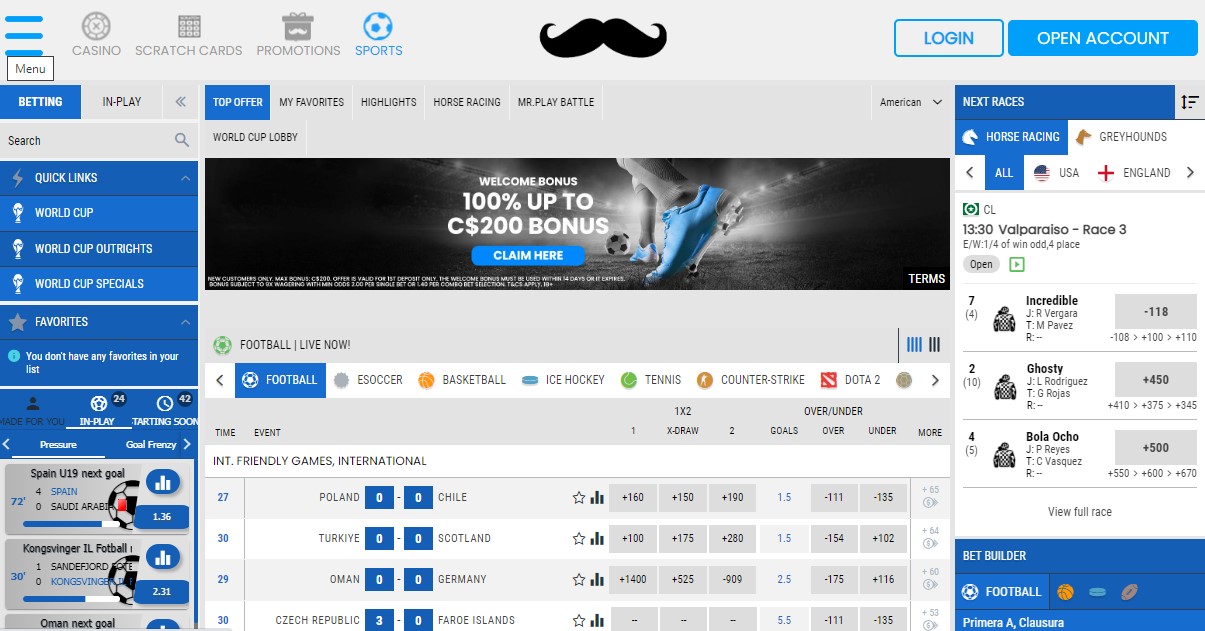Open the Scratch Cards icon
This screenshot has height=631, width=1205.
189,26
